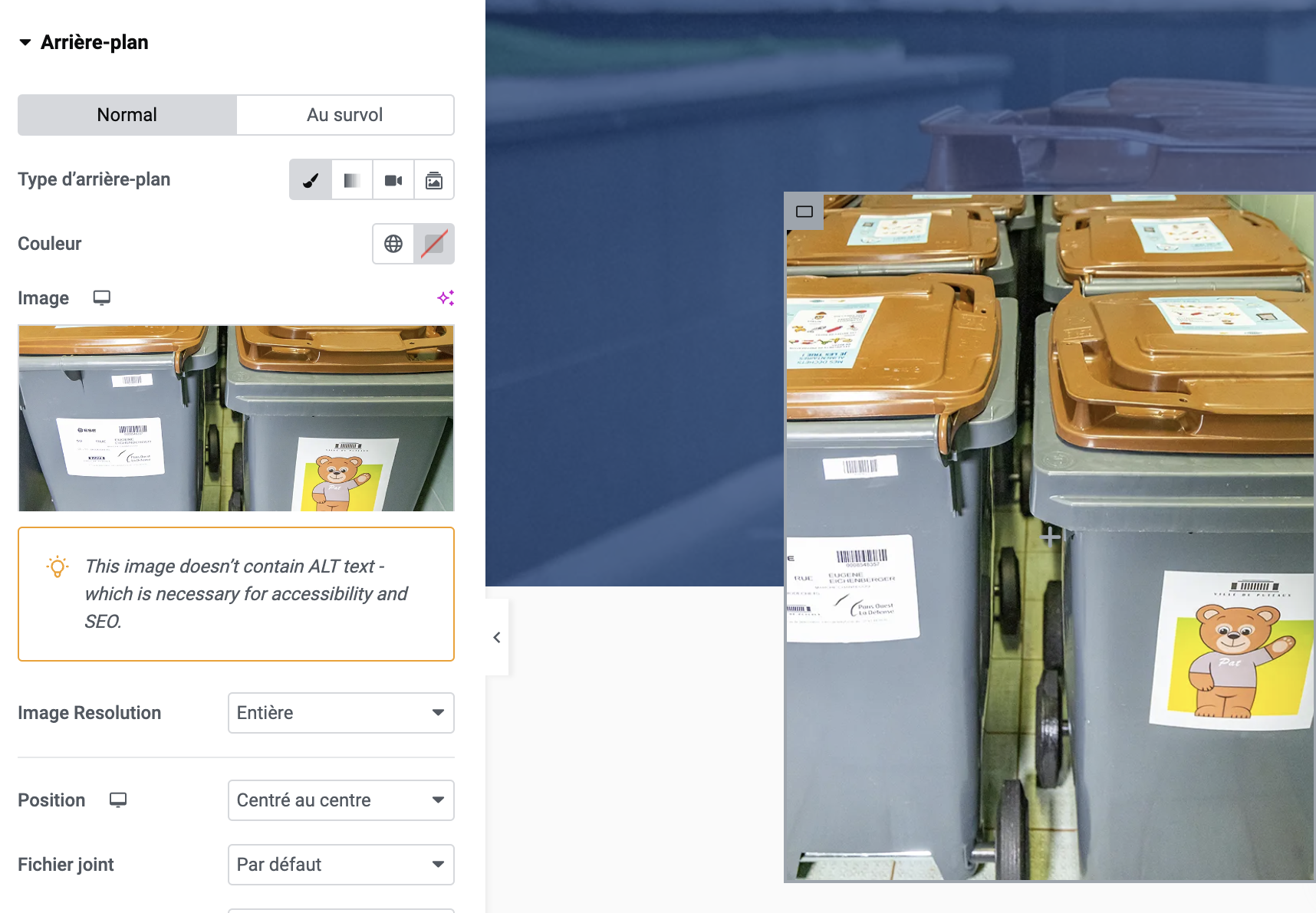Switch to the Au survol tab
1316x913 pixels.
345,115
